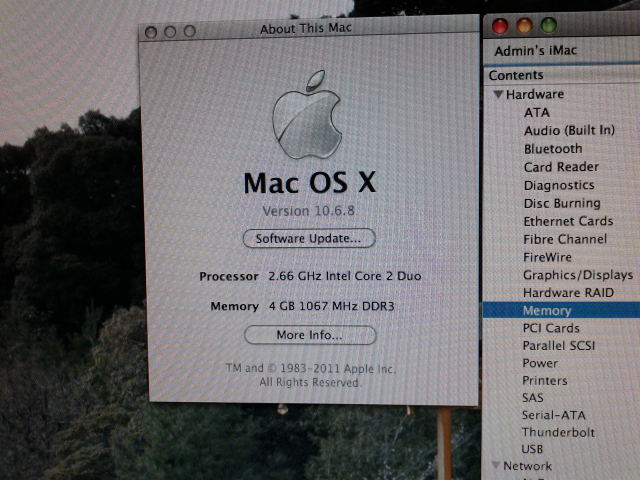640x480 pixels.
Task: Open Diagnostics in the sidebar
Action: click(558, 185)
